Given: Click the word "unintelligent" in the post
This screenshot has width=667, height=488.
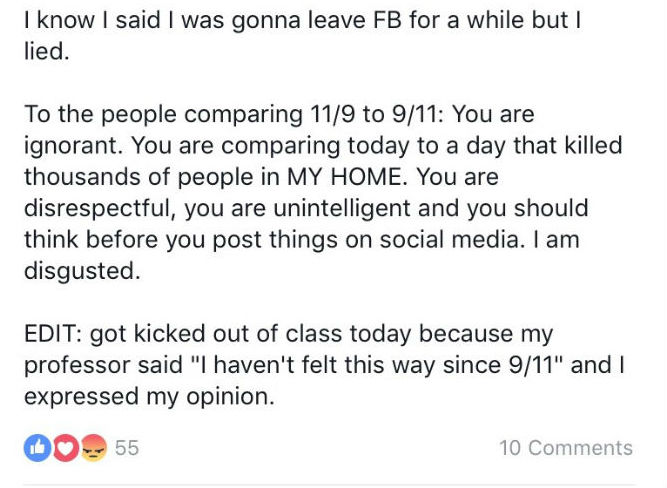Looking at the screenshot, I should pyautogui.click(x=341, y=209).
